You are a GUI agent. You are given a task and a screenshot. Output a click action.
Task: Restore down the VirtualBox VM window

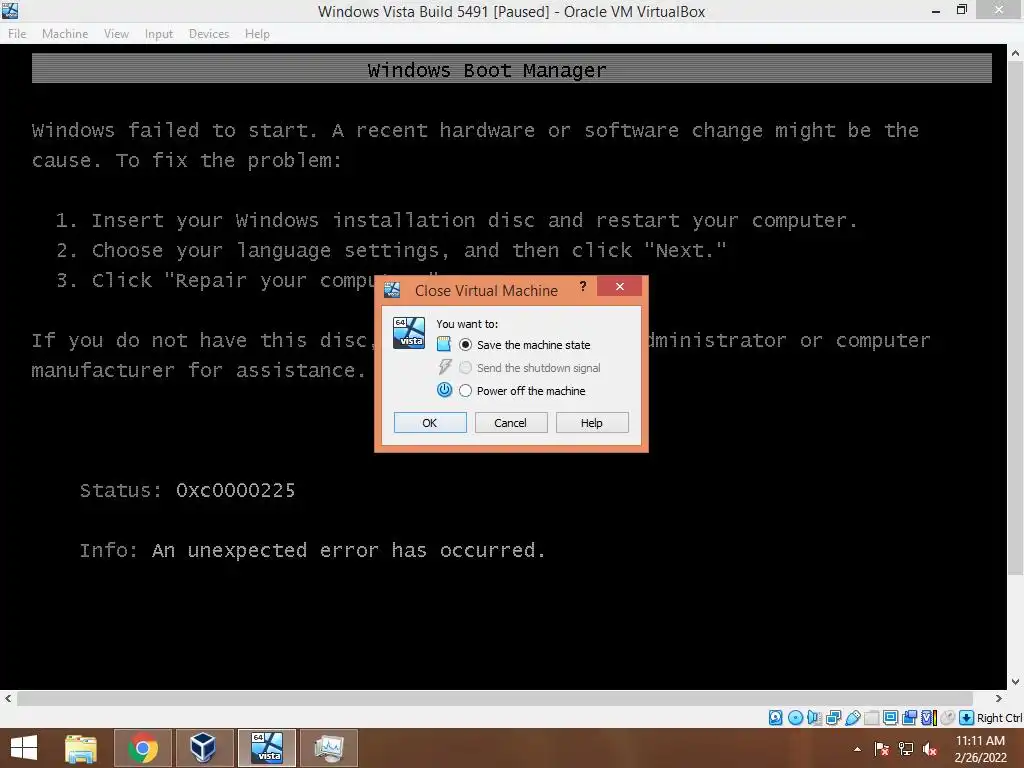(x=962, y=10)
